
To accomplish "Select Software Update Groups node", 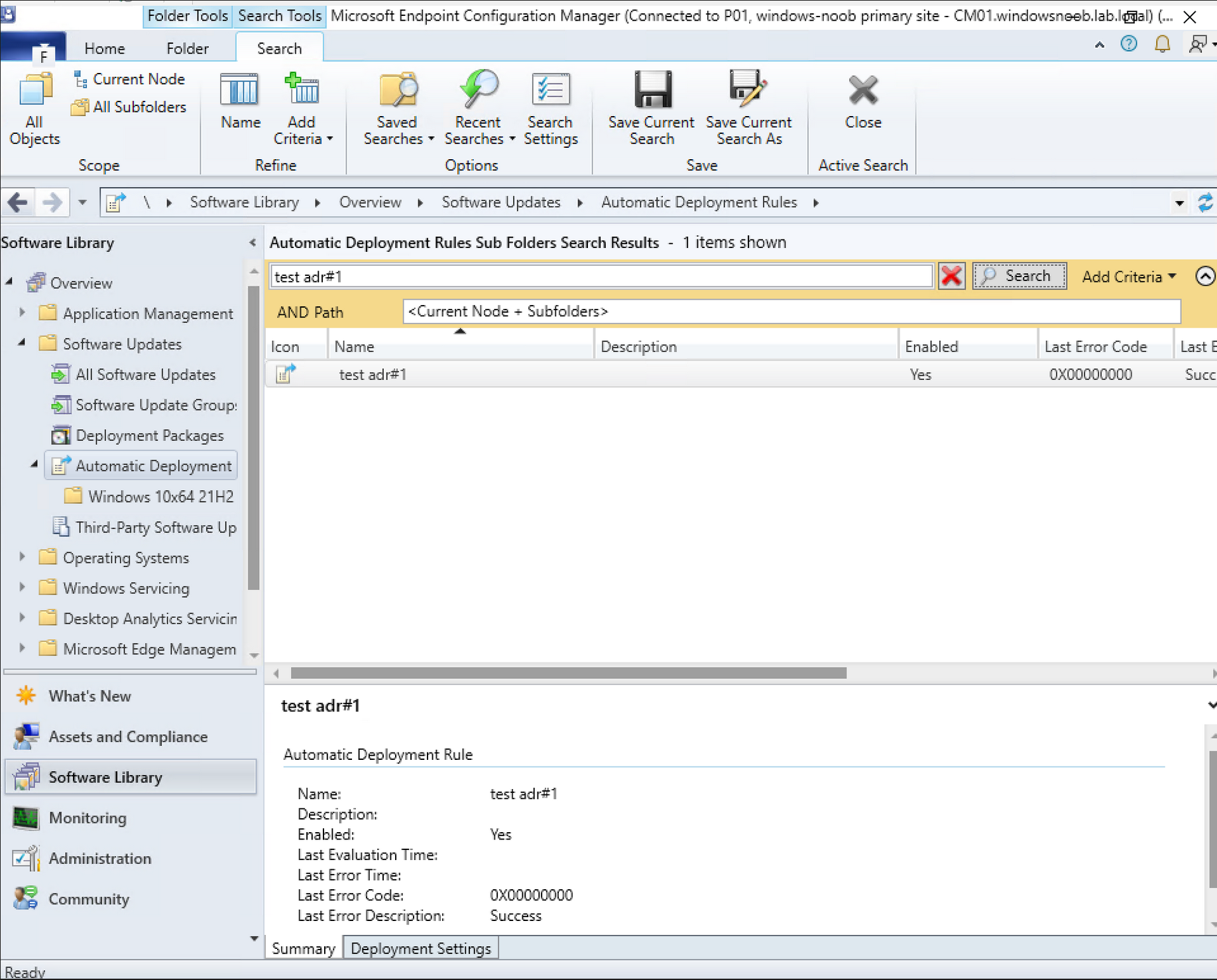I will [x=144, y=405].
